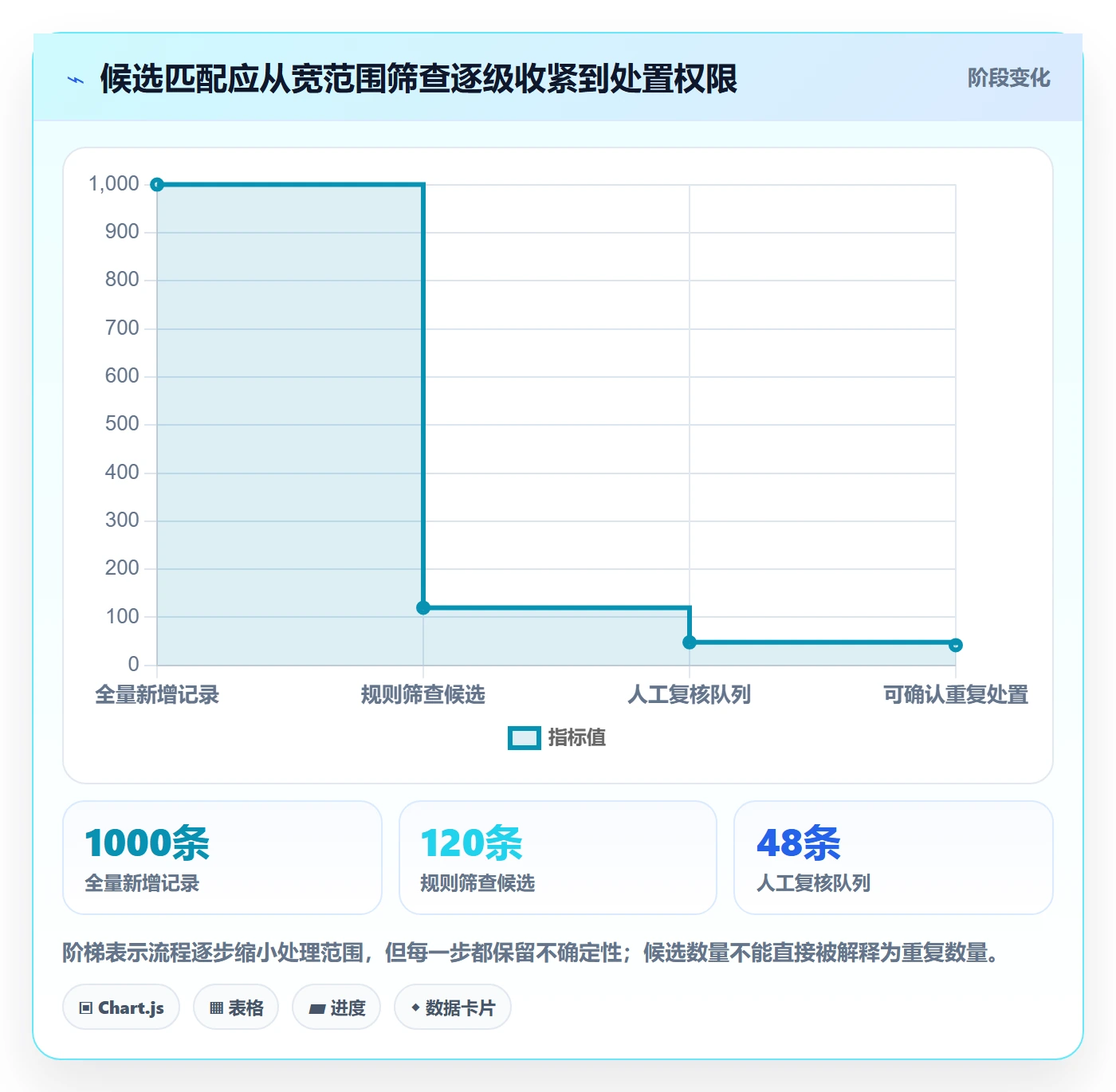The height and width of the screenshot is (1092, 1116).
Task: Select the Chart.js tag chip
Action: point(121,1008)
